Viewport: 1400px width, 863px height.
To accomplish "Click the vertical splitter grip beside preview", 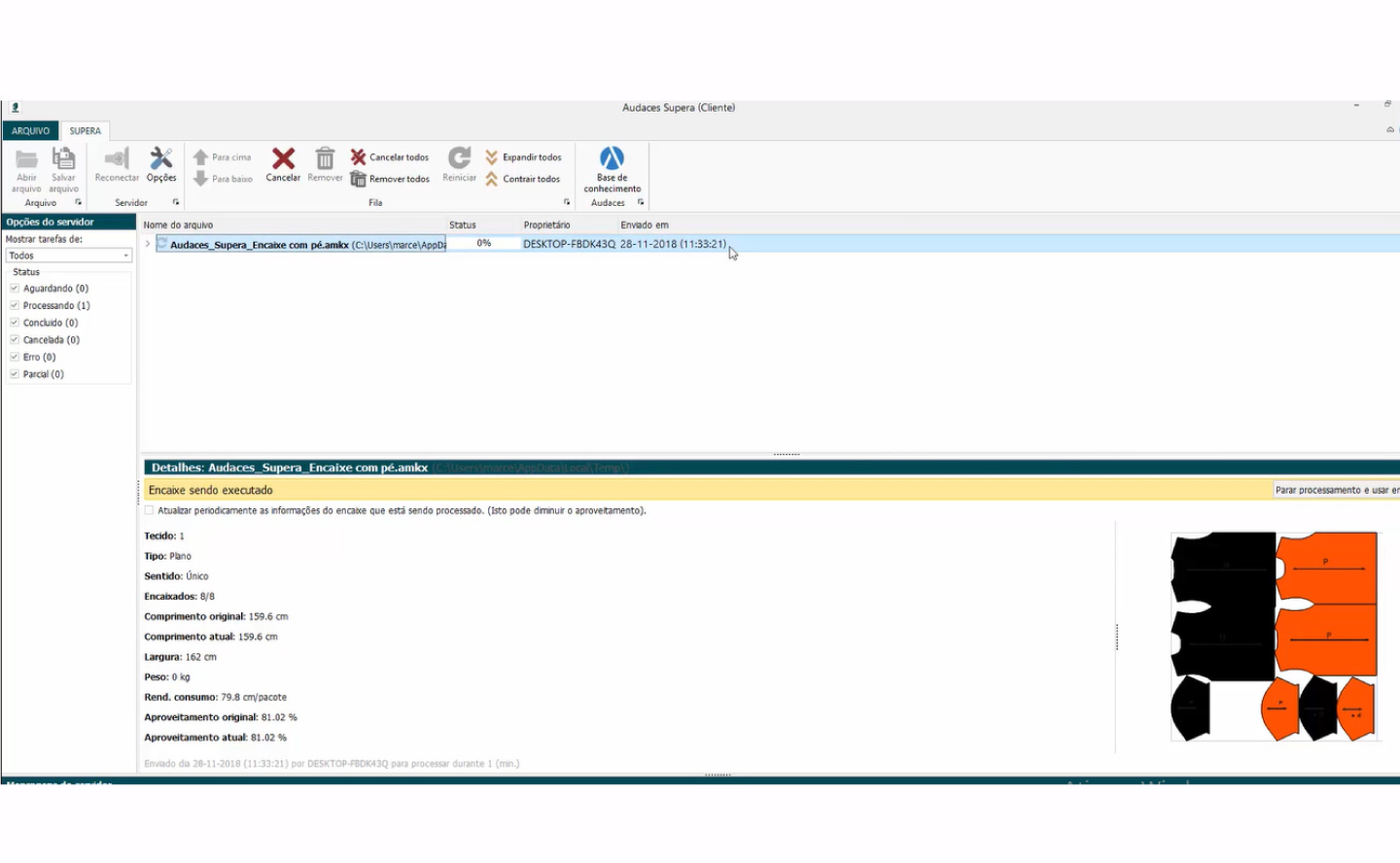I will tap(1117, 637).
